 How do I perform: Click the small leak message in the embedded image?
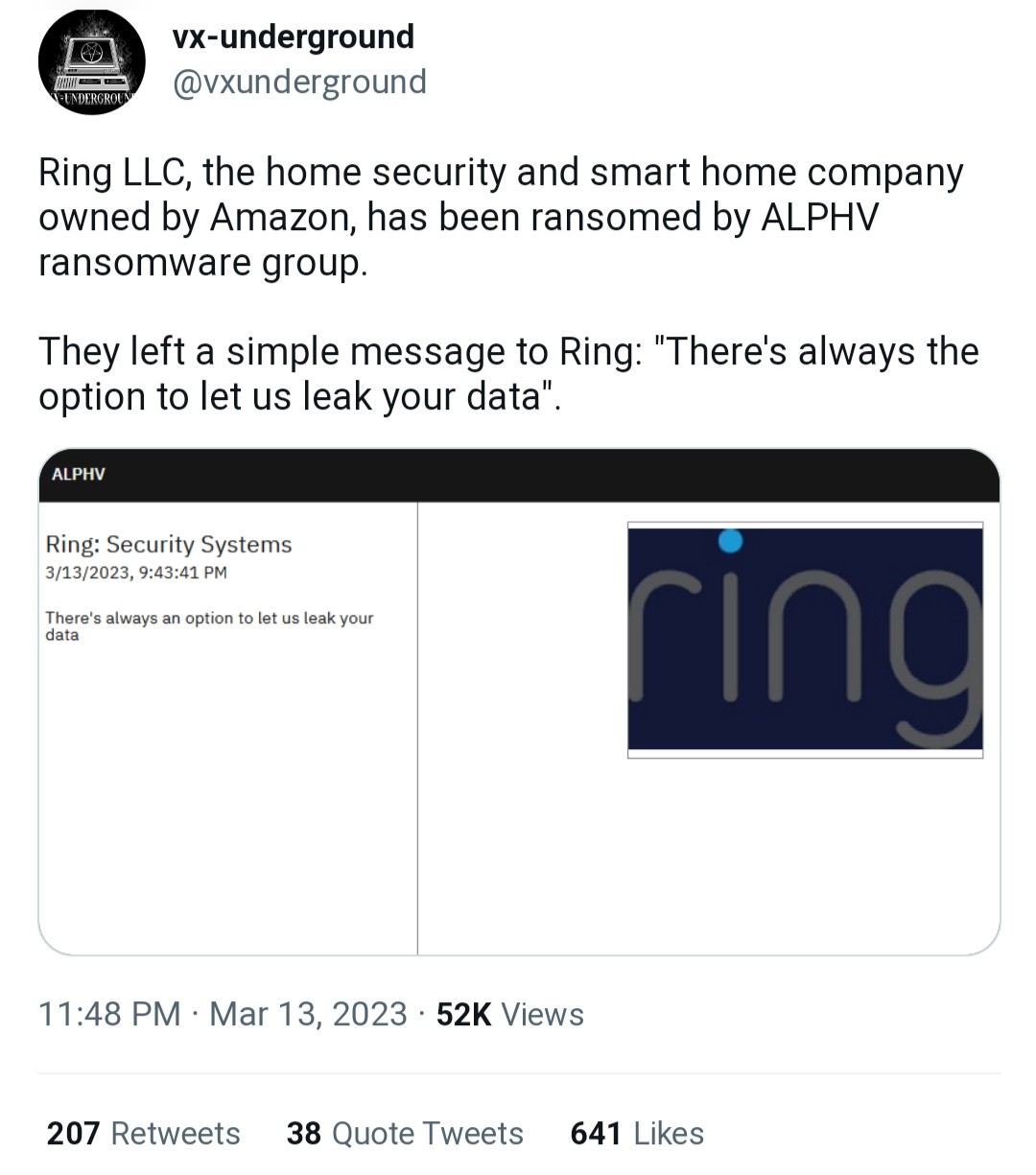point(209,625)
